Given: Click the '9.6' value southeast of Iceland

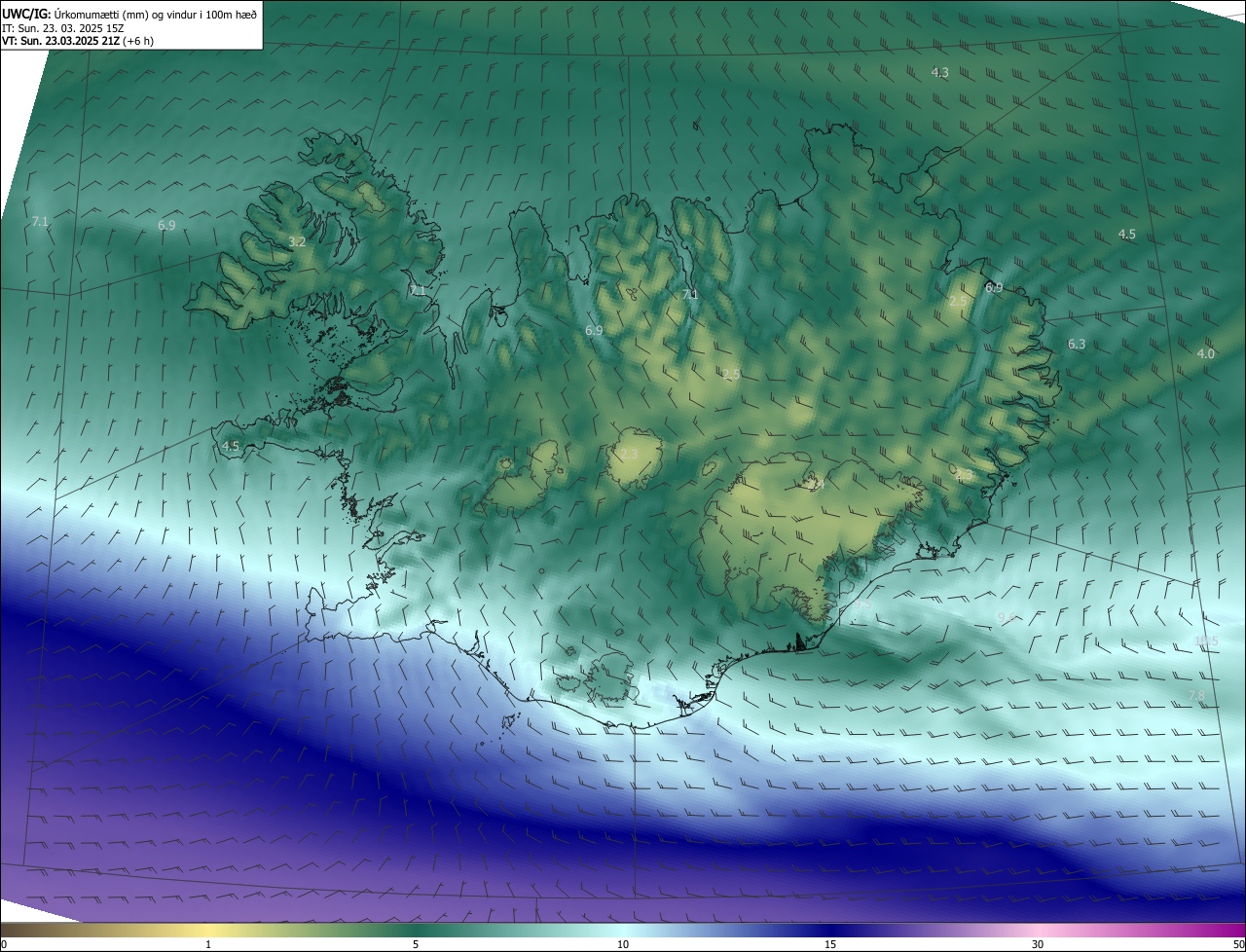Looking at the screenshot, I should tap(1006, 618).
